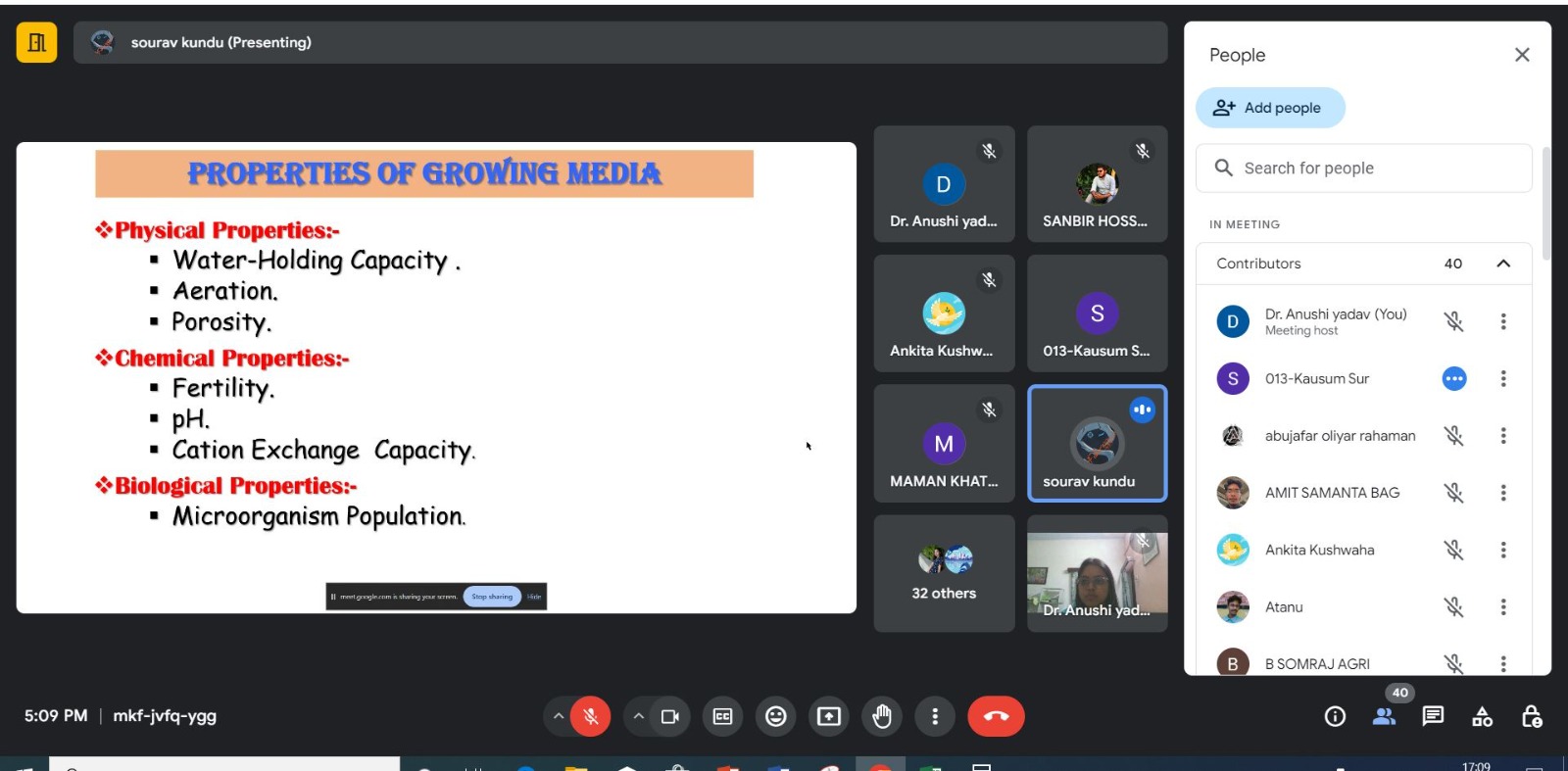Screen dimensions: 1568x771
Task: Open the meeting details info icon
Action: point(1335,716)
